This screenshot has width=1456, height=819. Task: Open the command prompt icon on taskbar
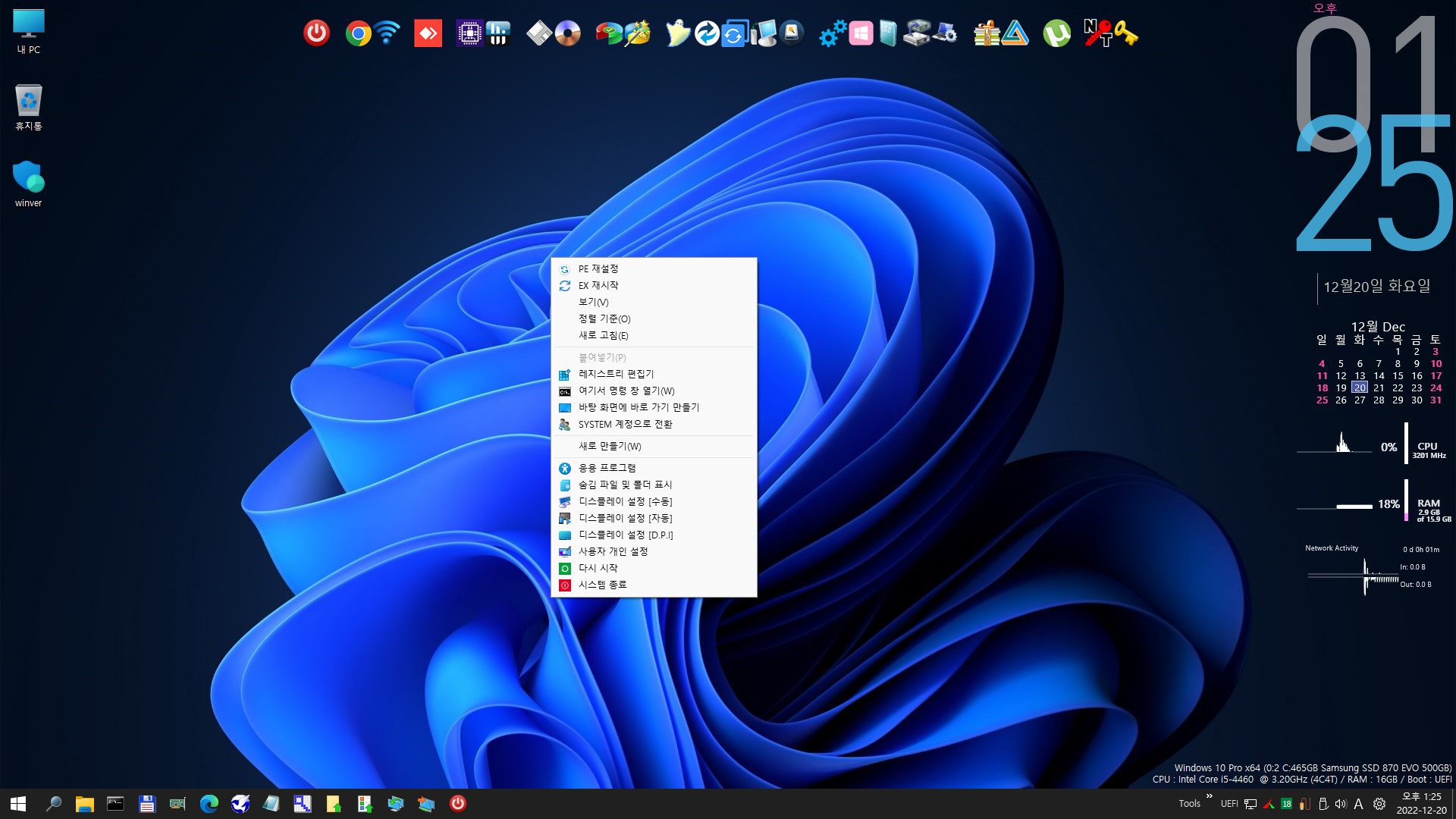coord(115,804)
